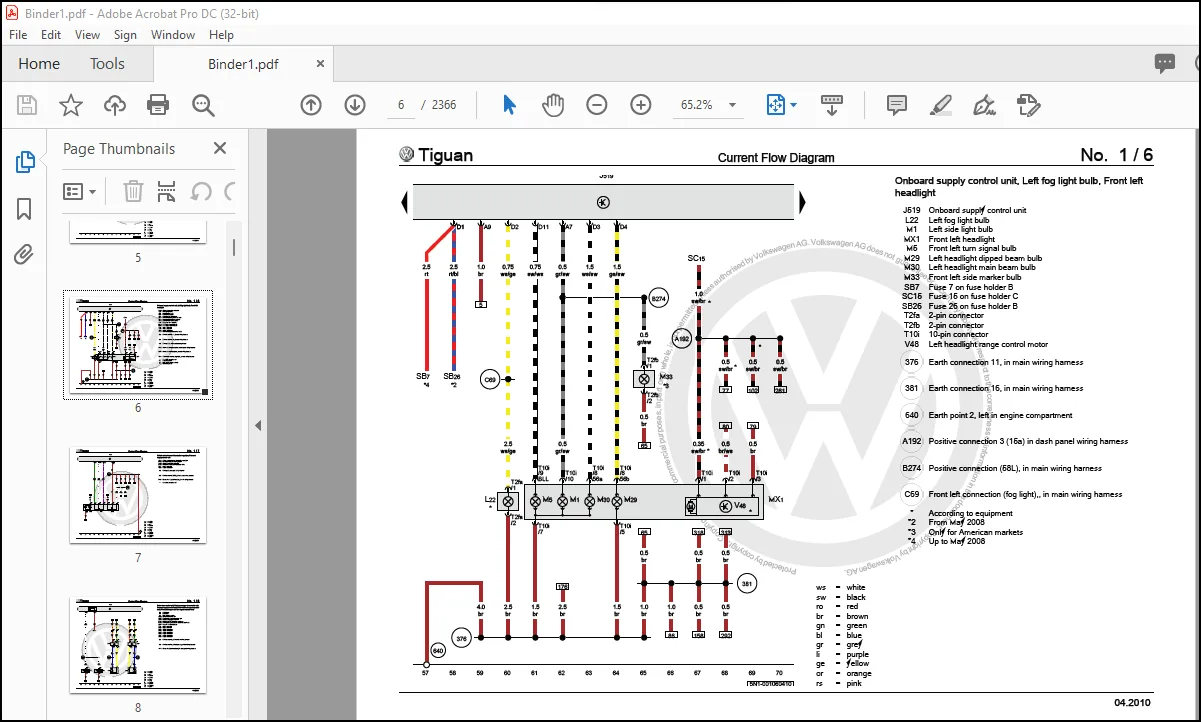Click the 'No. 1 / 6' page label
The width and height of the screenshot is (1201, 722).
[x=1116, y=155]
